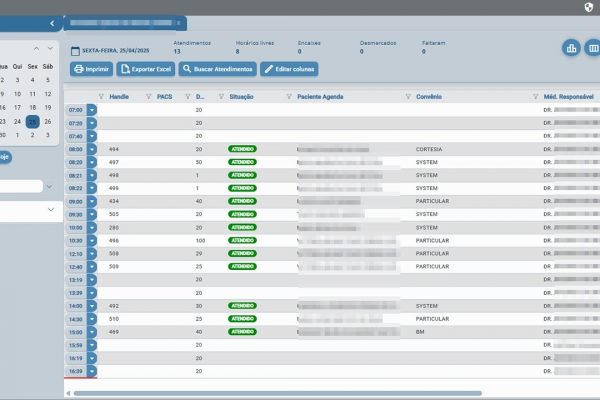Screen dimensions: 600x400
Task: Select day 25 in the calendar
Action: (33, 122)
